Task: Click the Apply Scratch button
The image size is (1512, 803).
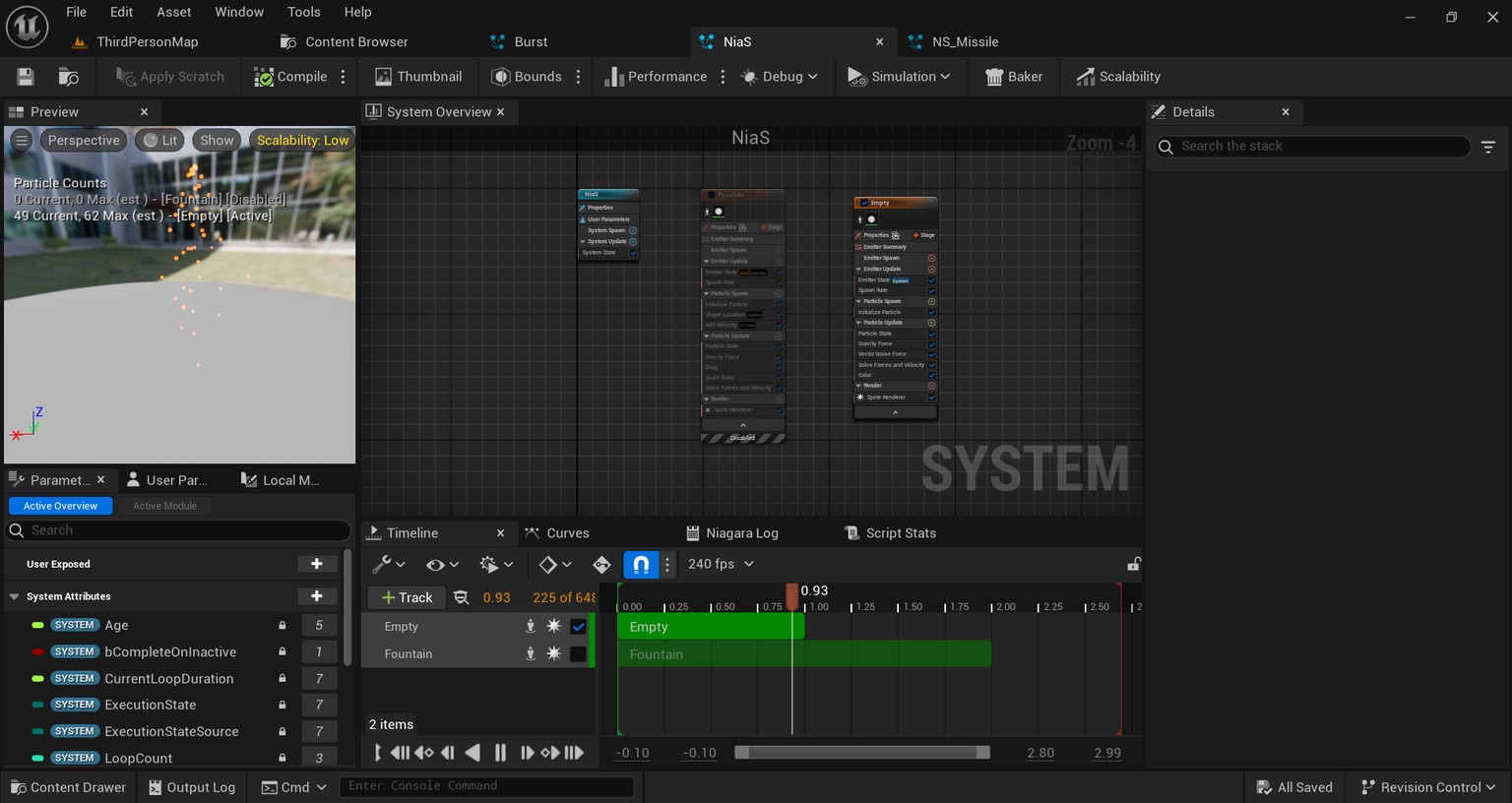Action: 170,77
